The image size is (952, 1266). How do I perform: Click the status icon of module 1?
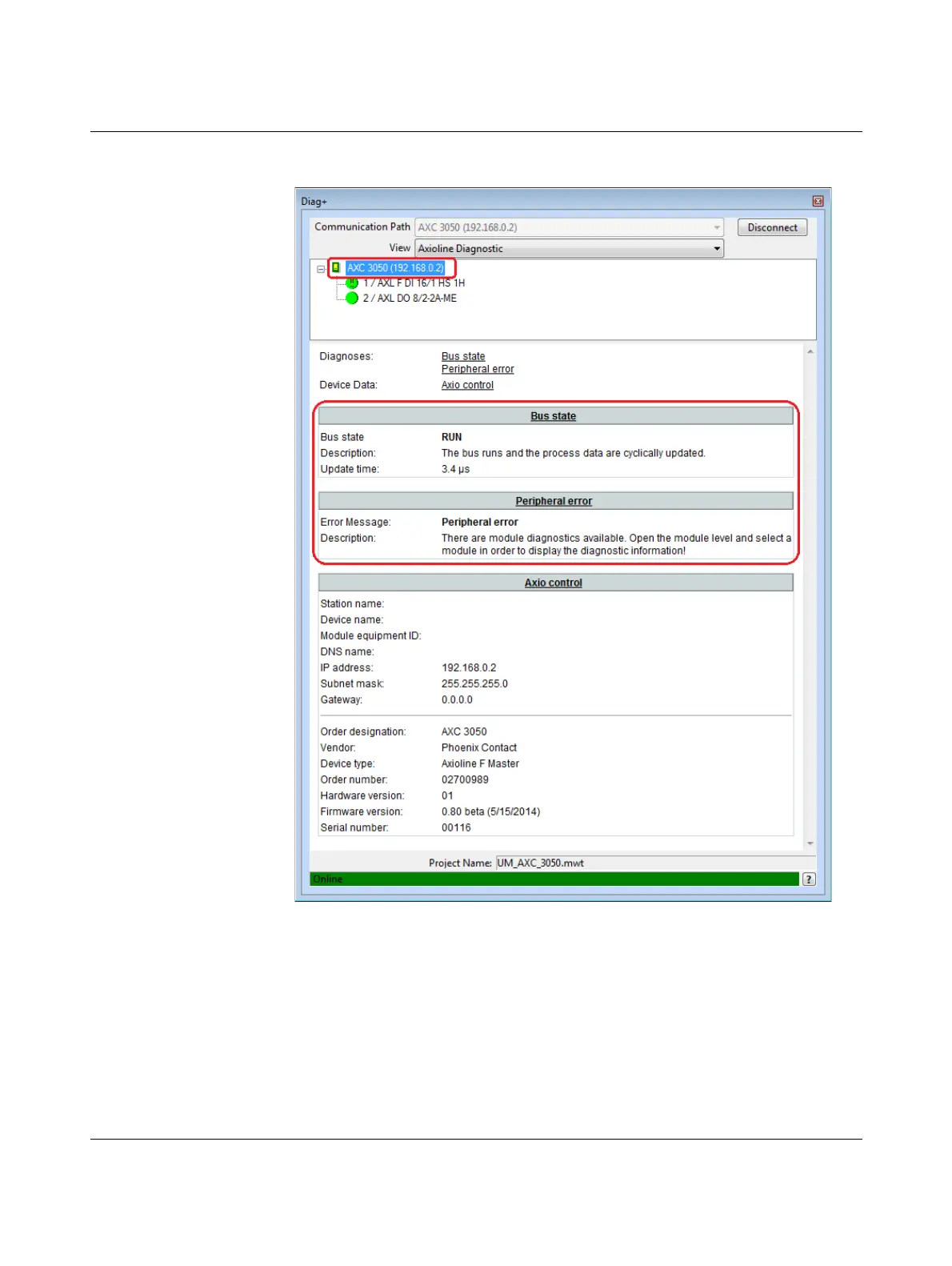coord(352,283)
